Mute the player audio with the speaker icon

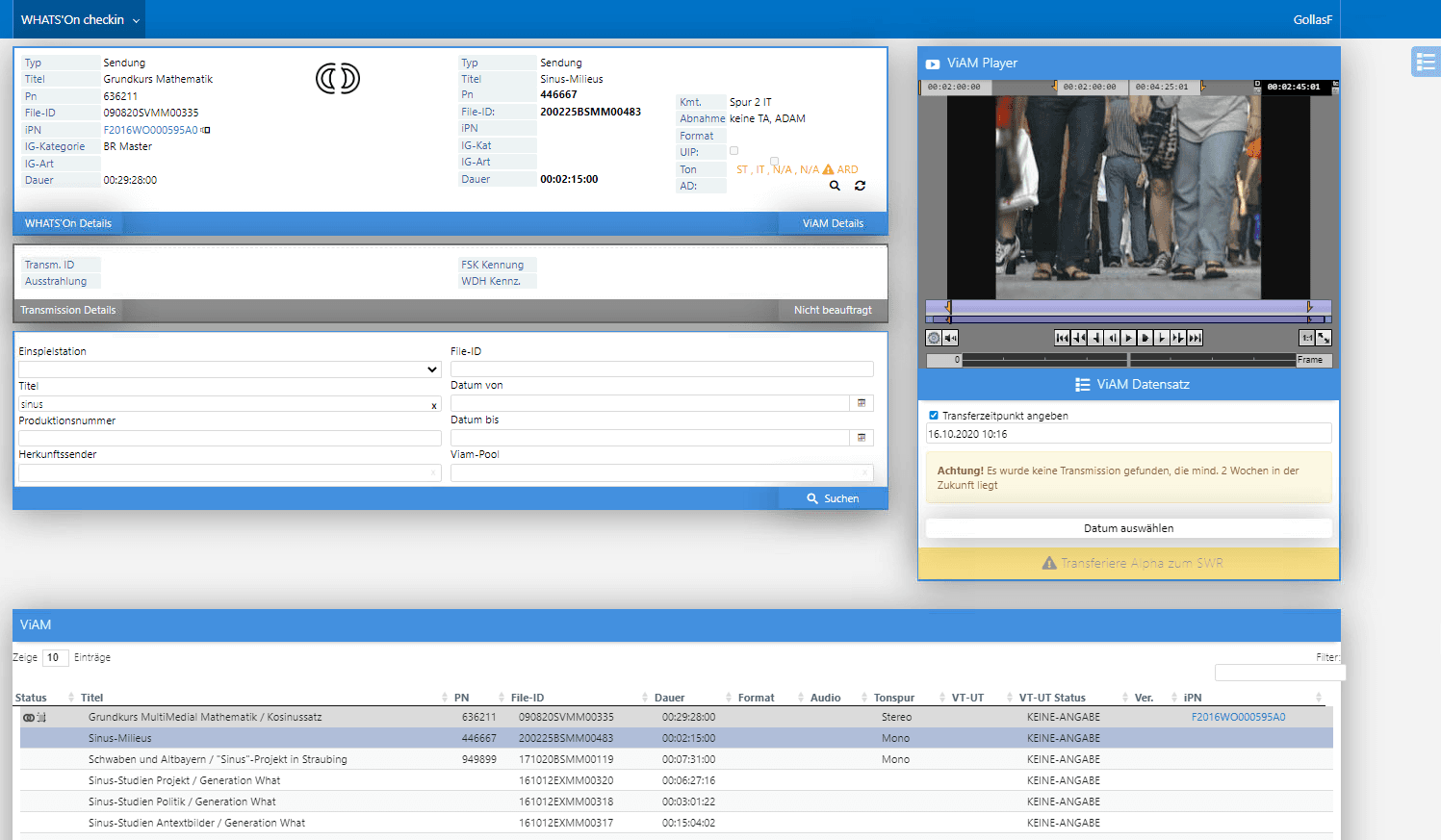point(949,337)
